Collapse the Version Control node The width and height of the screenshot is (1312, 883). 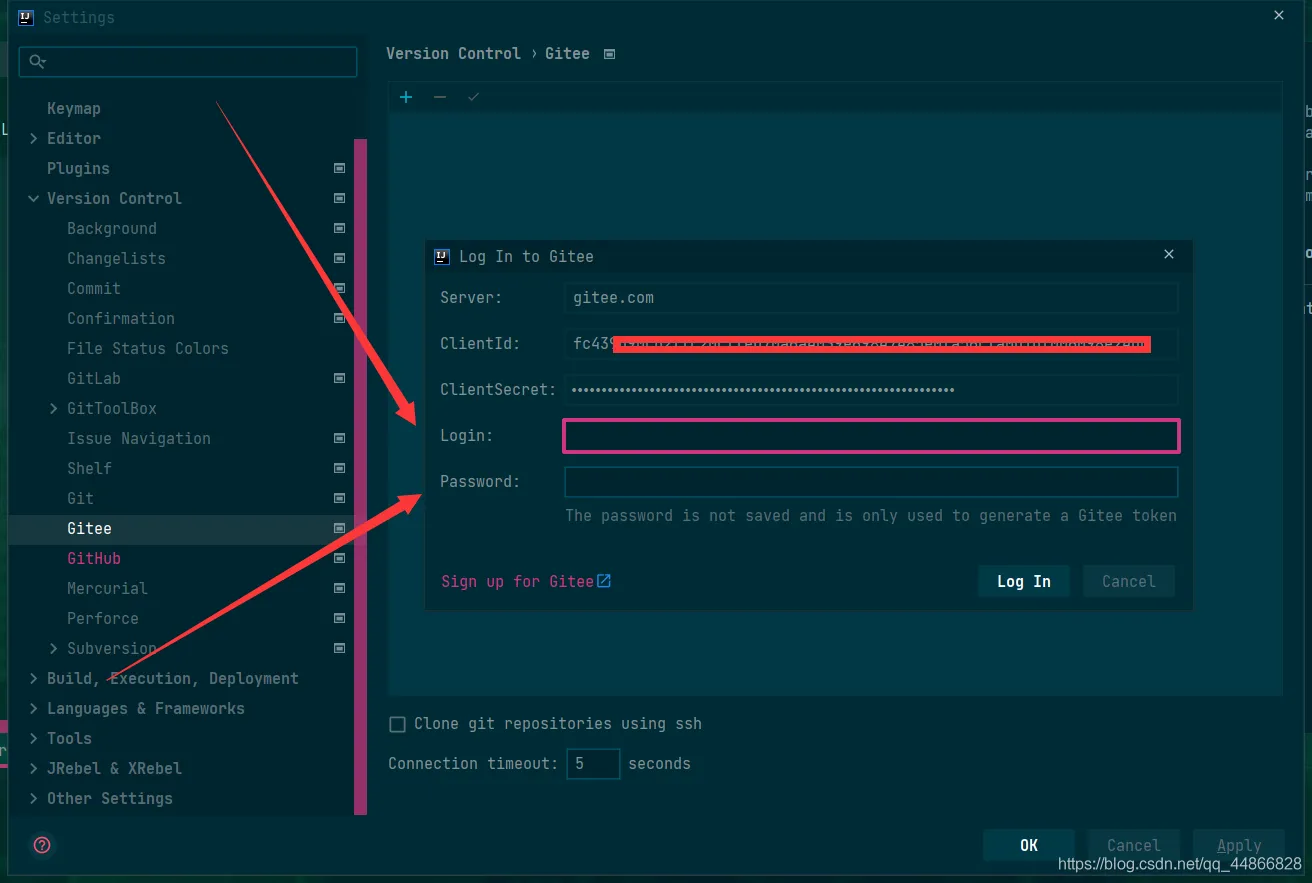(34, 198)
